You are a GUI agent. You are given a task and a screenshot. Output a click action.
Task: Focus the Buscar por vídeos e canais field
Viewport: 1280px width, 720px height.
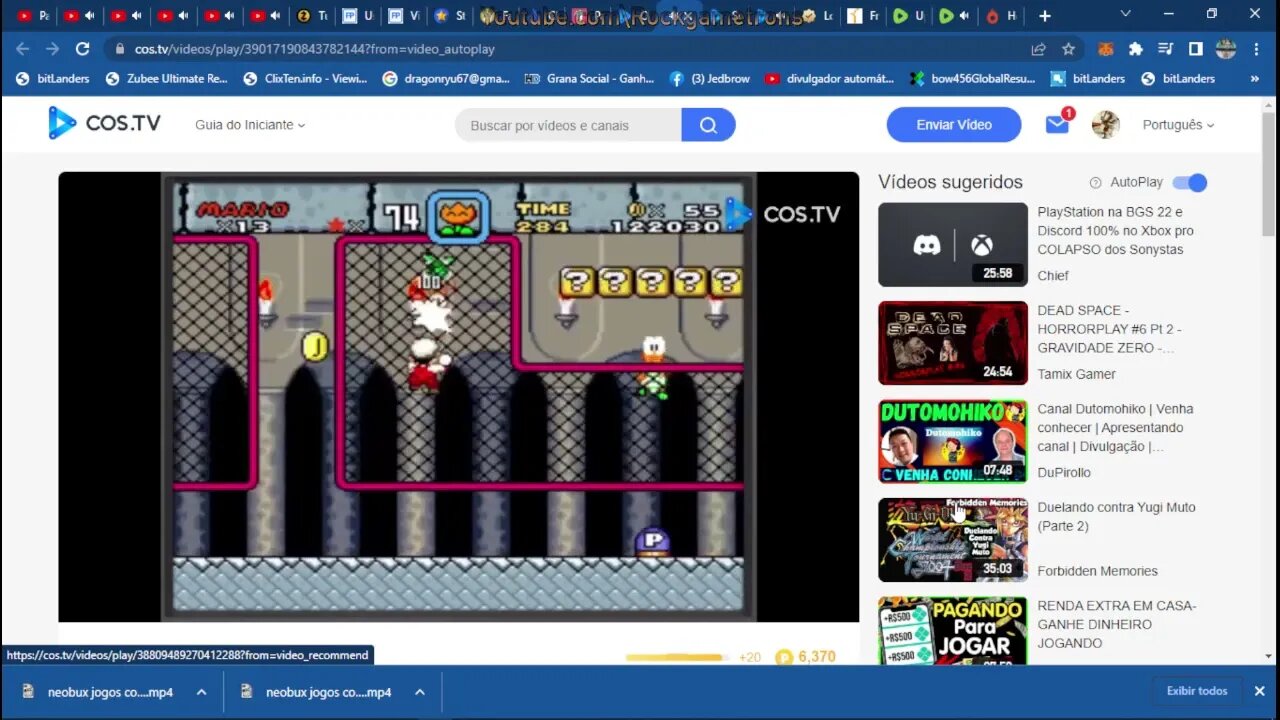568,125
